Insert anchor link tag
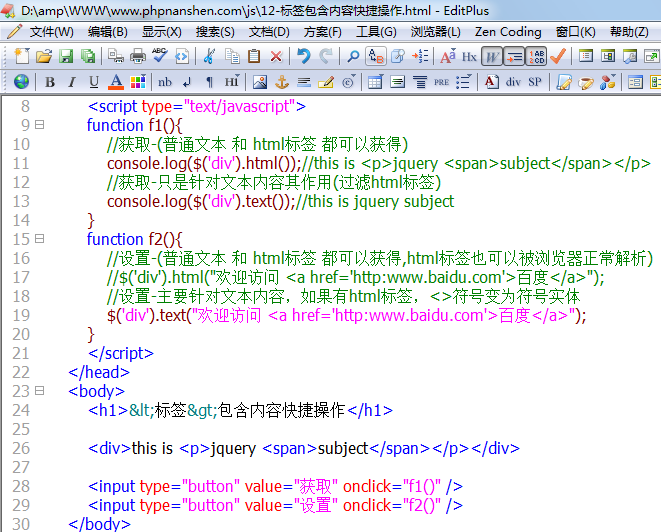Image resolution: width=661 pixels, height=532 pixels. (282, 82)
